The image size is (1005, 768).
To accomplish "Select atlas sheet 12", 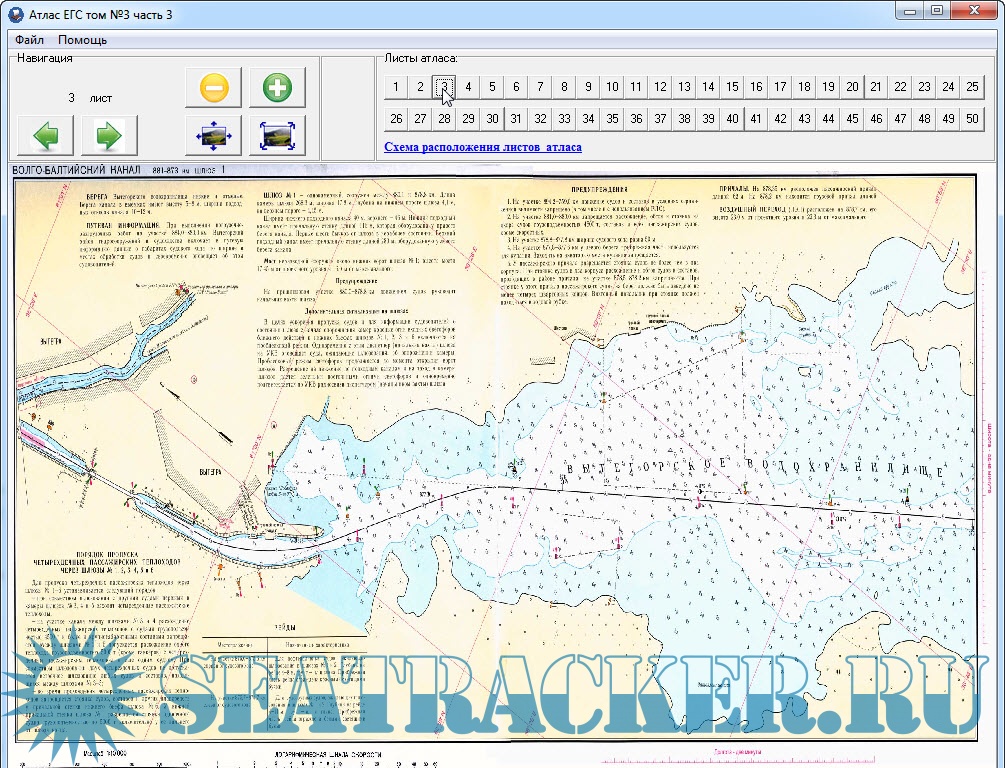I will pos(660,87).
